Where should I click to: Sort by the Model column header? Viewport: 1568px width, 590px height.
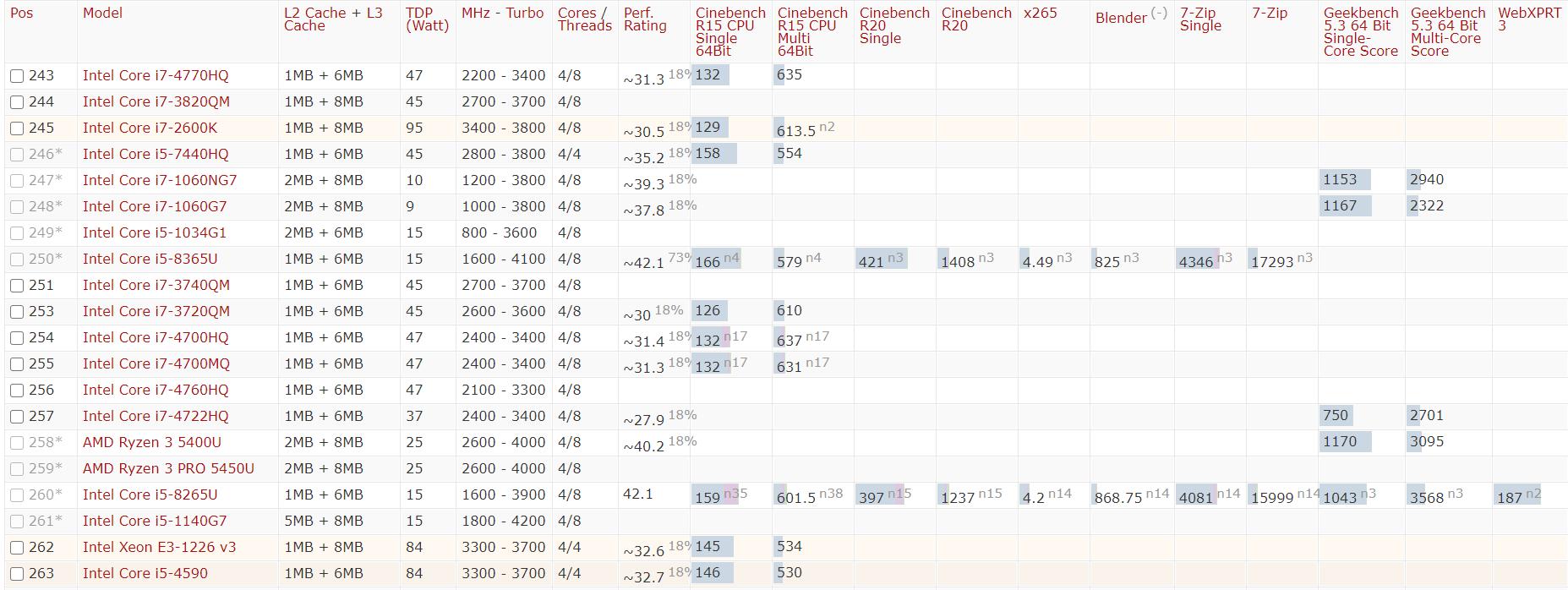[x=102, y=13]
